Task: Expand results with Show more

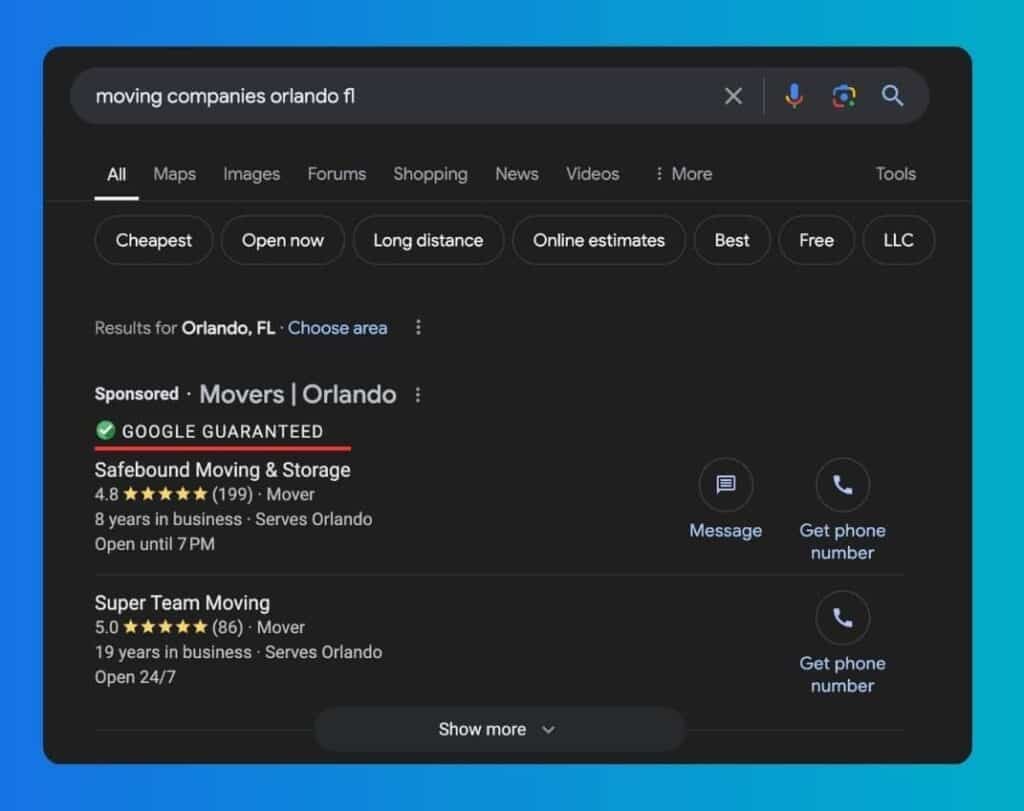Action: pyautogui.click(x=499, y=729)
